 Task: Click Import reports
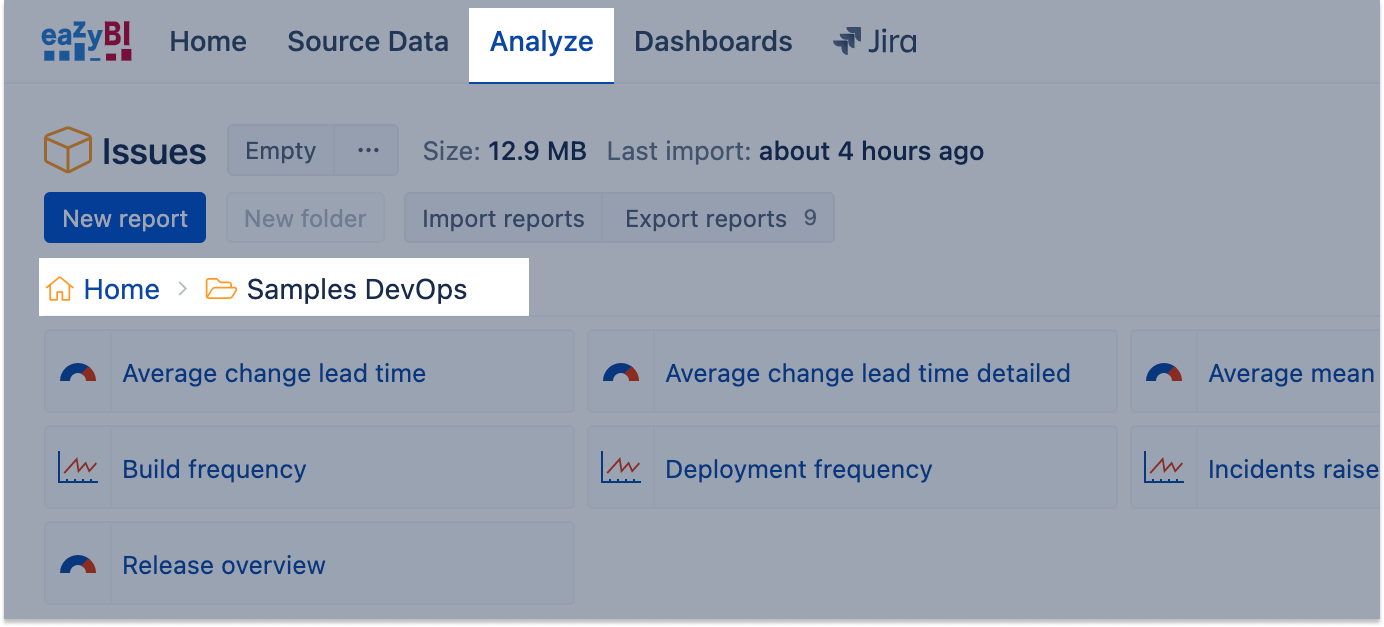point(503,217)
